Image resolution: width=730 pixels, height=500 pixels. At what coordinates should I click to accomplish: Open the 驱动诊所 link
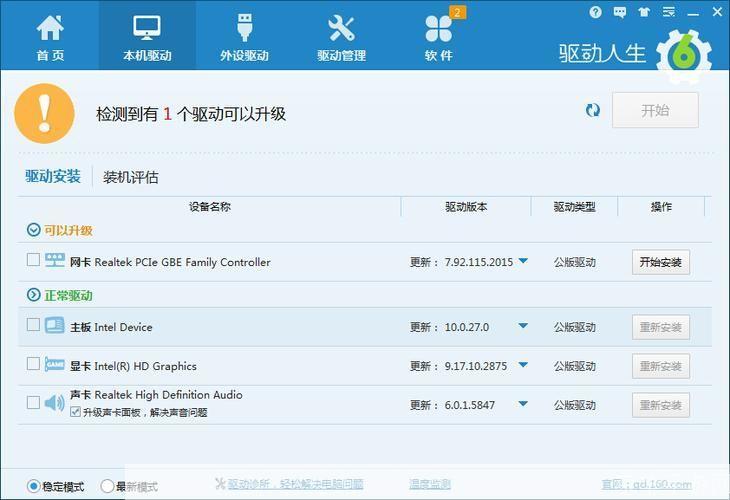[x=295, y=484]
